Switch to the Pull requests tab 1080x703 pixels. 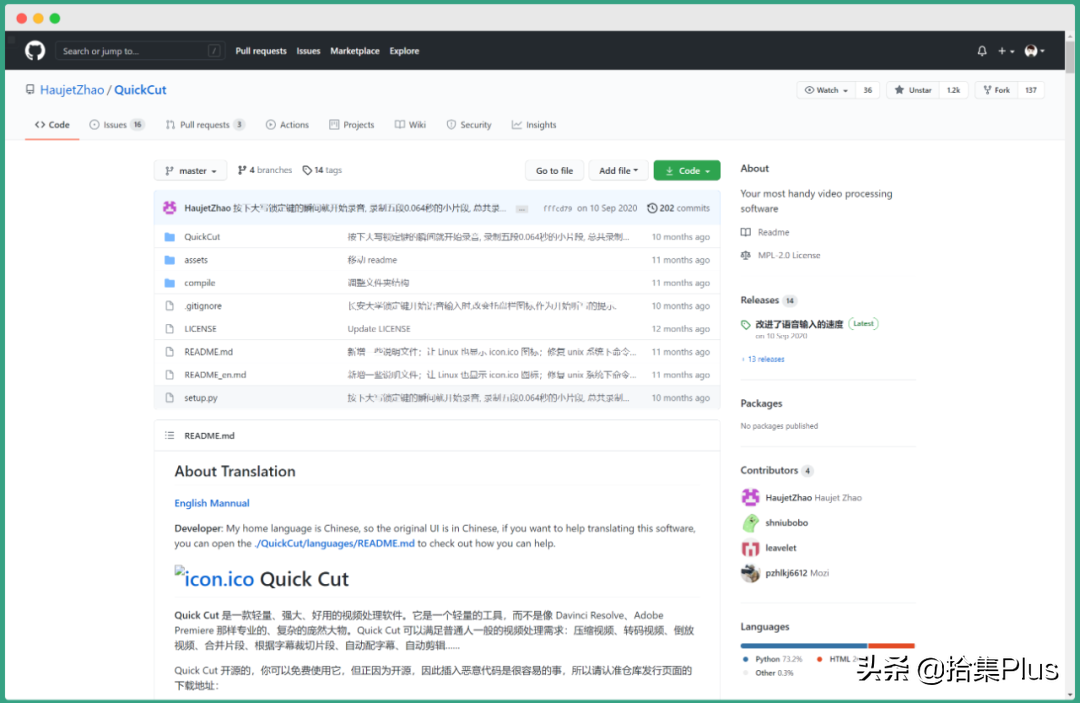pyautogui.click(x=205, y=125)
